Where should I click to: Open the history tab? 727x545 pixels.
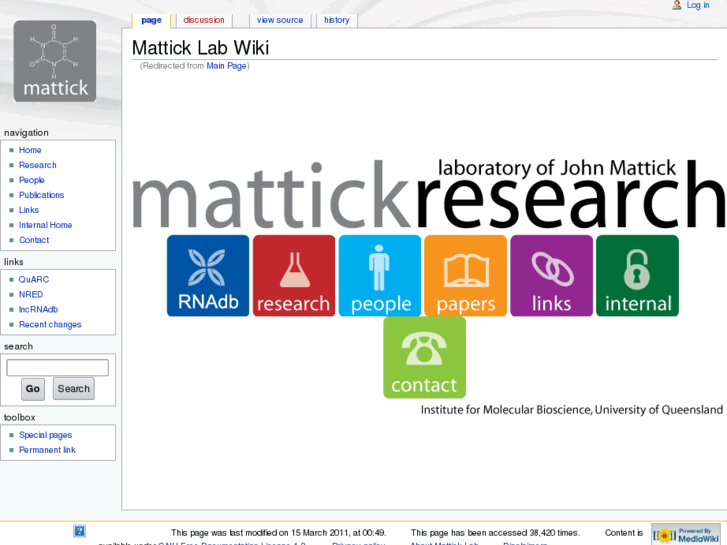[x=337, y=20]
